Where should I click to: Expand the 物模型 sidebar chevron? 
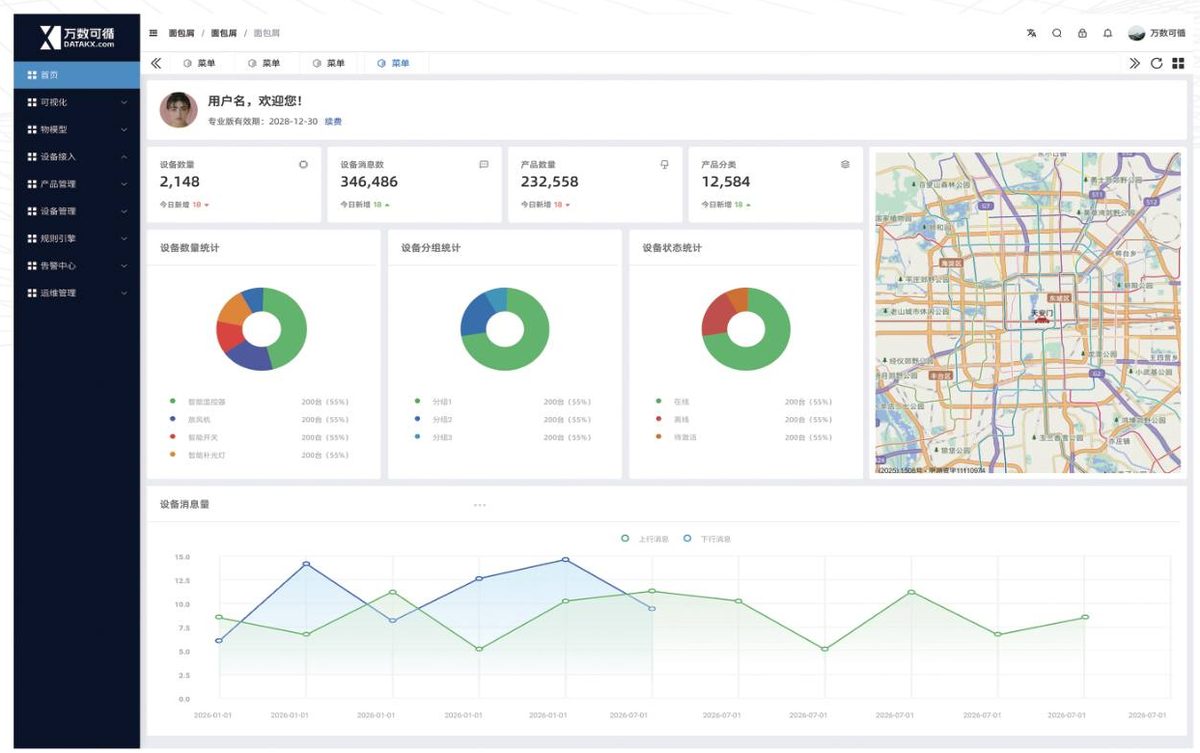124,129
